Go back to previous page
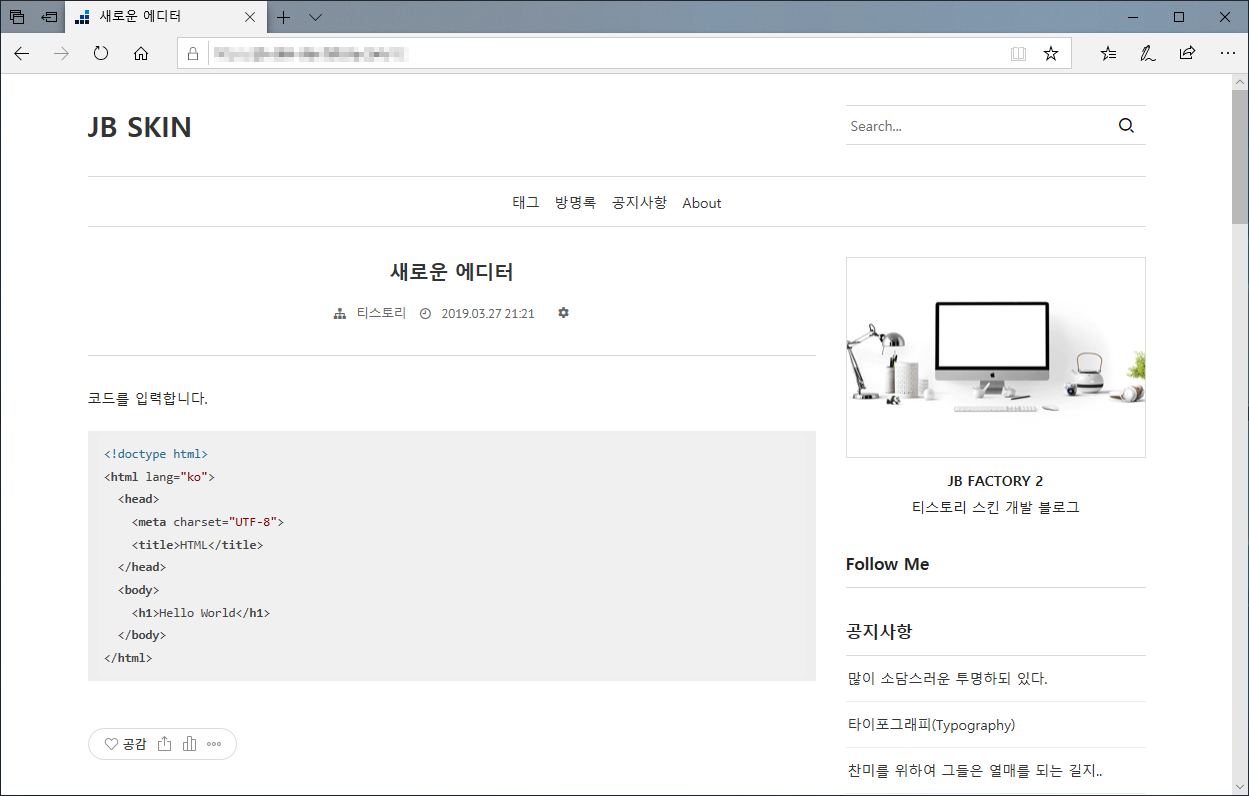 (x=22, y=54)
